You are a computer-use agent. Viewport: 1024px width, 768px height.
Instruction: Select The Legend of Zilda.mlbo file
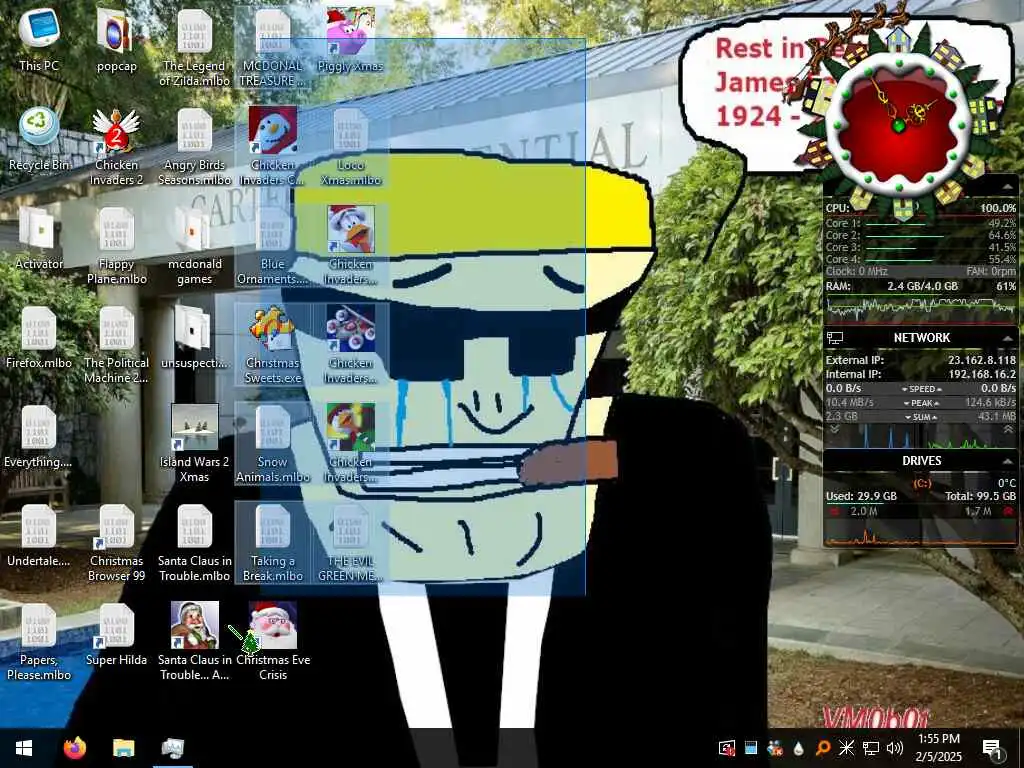195,47
